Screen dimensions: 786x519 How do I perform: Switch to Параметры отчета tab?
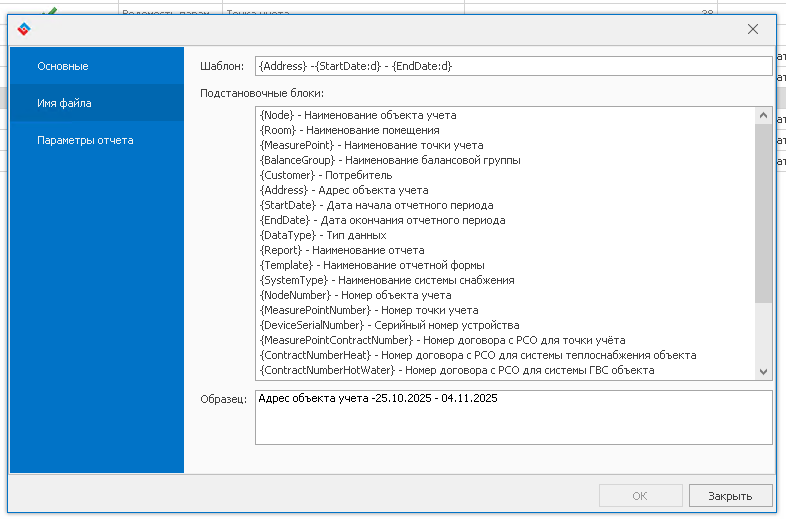[85, 140]
